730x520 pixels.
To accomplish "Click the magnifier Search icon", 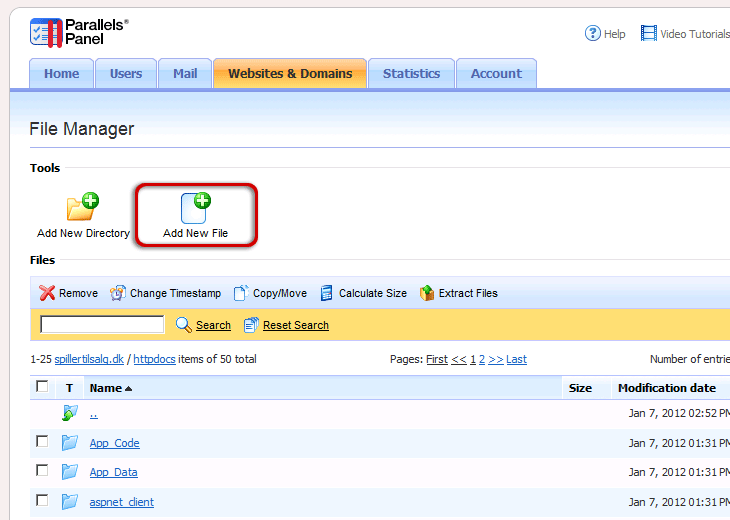I will [183, 325].
